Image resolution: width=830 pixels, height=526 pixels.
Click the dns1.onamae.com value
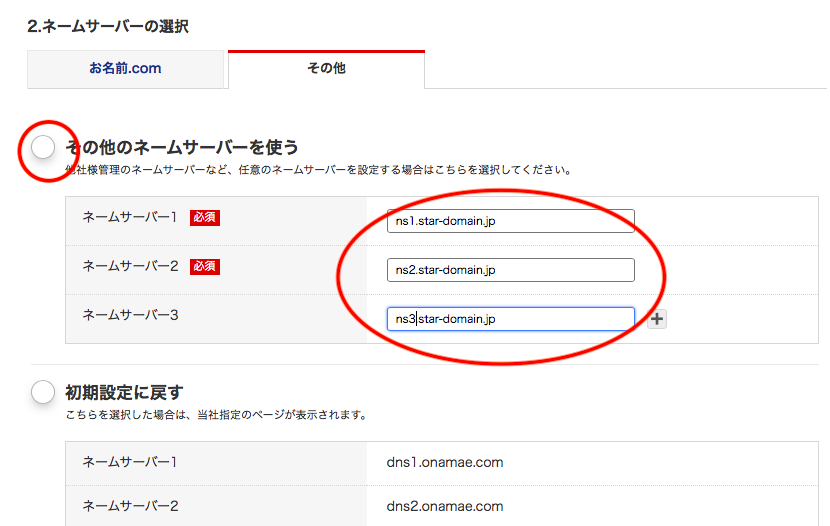pyautogui.click(x=445, y=462)
